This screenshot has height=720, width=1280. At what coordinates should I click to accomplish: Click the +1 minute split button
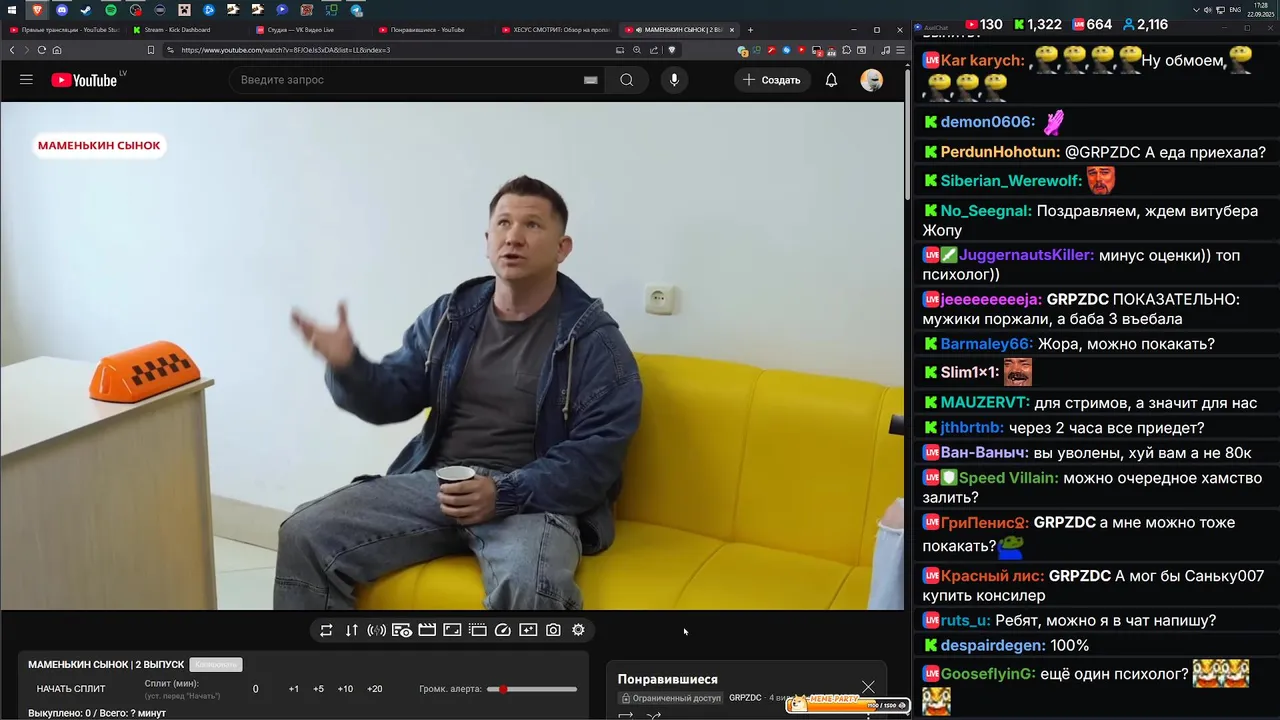[x=294, y=689]
